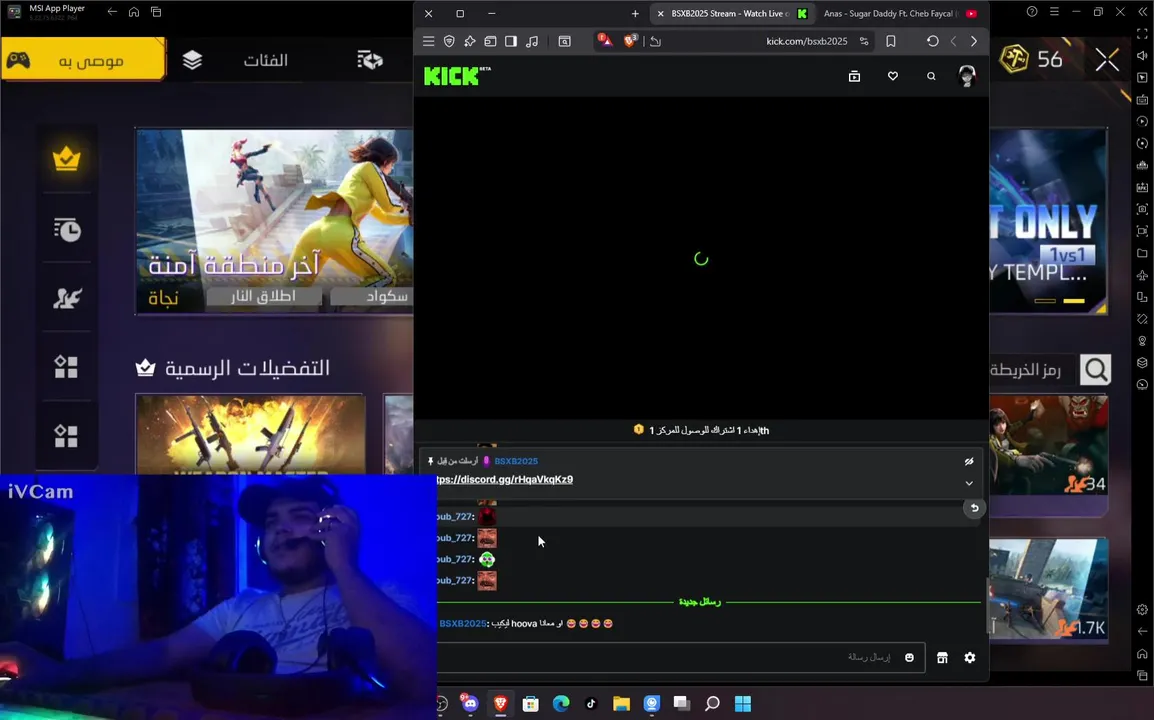Click MSI App Player back arrow
This screenshot has width=1154, height=720.
pyautogui.click(x=112, y=12)
